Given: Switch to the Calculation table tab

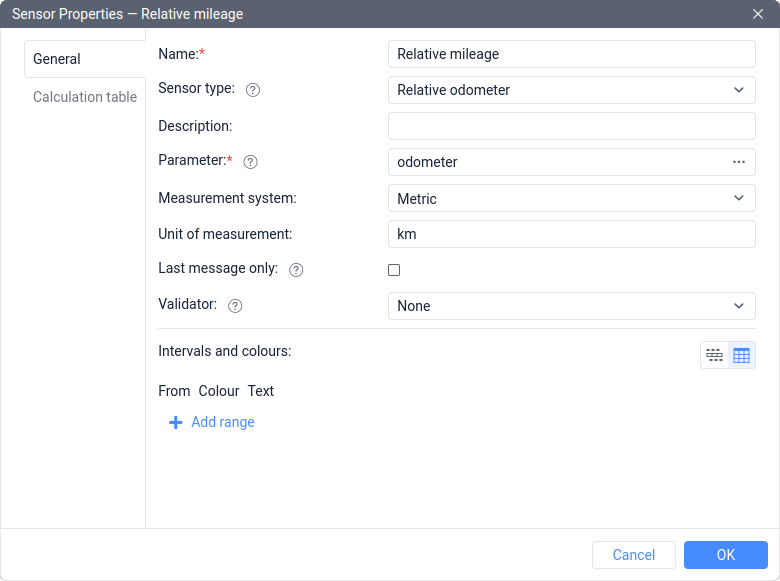Looking at the screenshot, I should 85,97.
